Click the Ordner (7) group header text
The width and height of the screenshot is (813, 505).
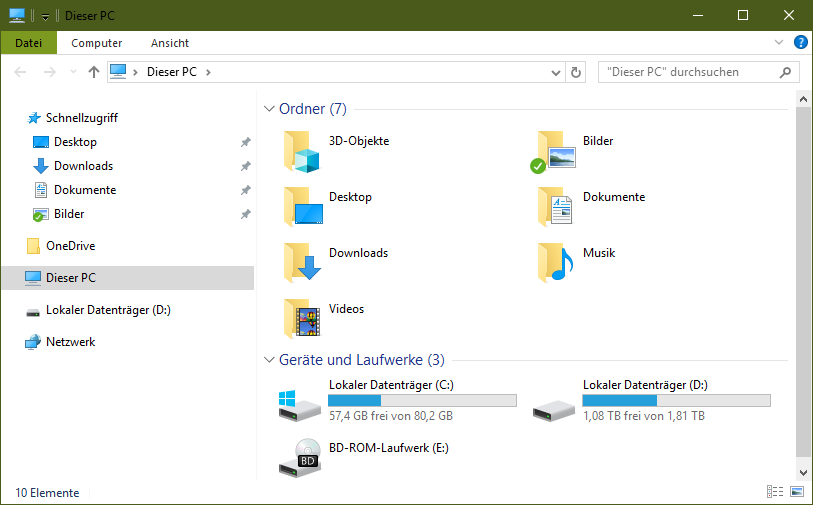pyautogui.click(x=313, y=109)
